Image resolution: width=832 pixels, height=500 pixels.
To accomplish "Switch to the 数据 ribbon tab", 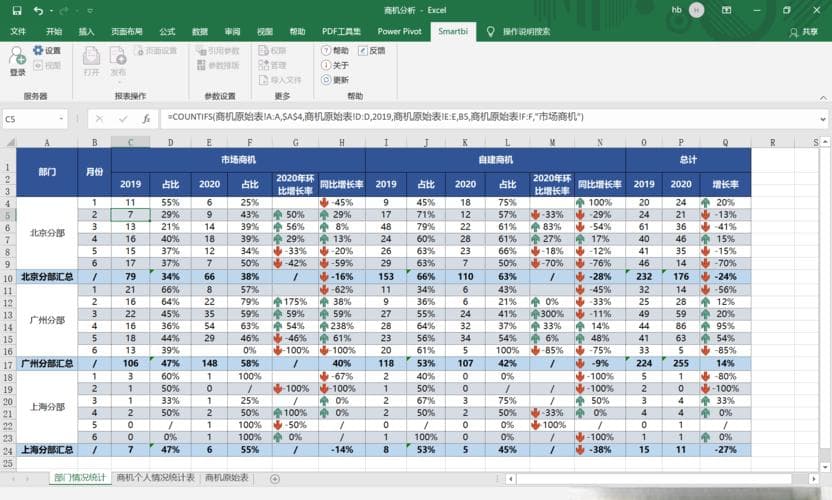I will (x=200, y=32).
